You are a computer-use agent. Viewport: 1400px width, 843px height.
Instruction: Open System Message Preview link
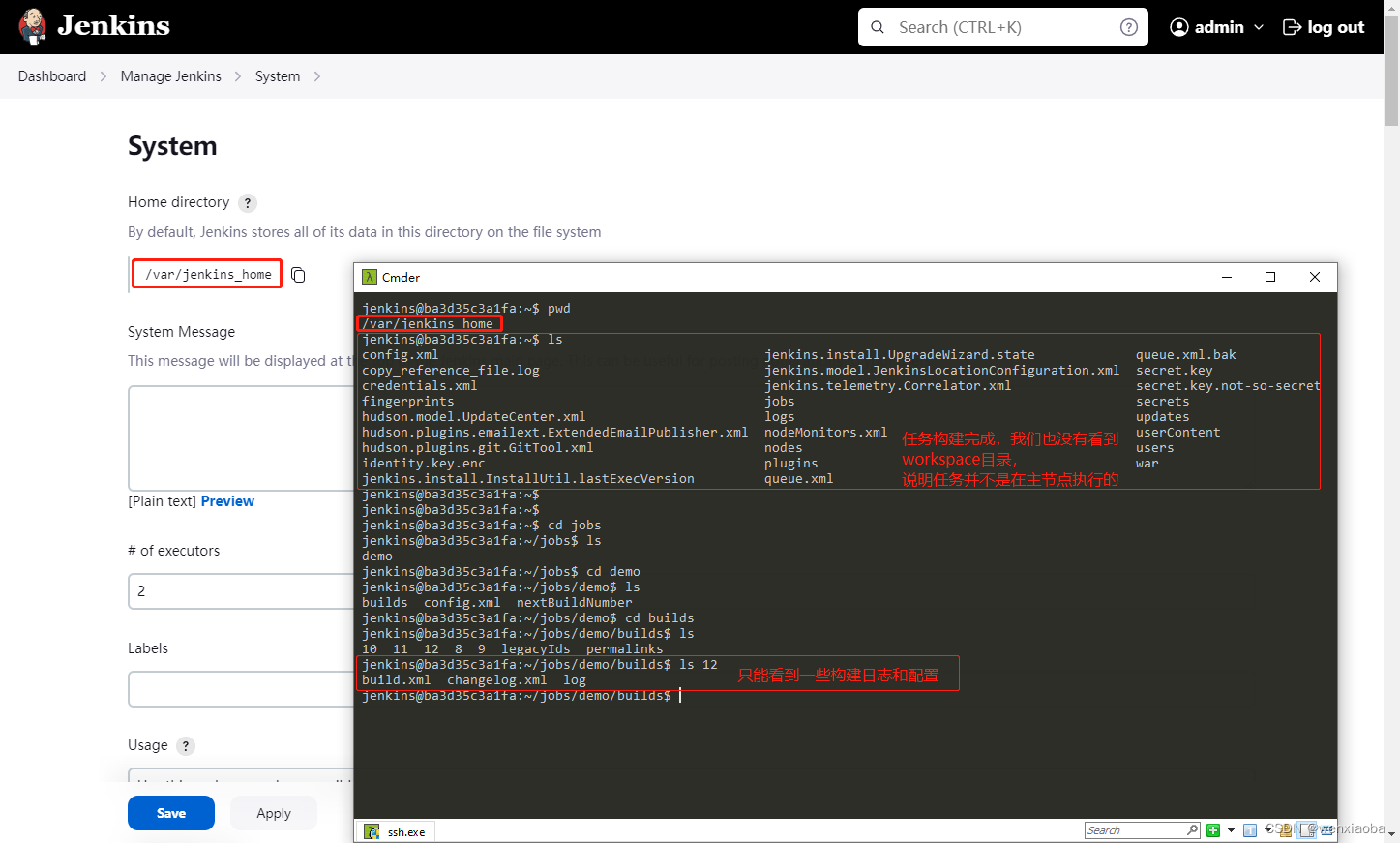tap(227, 501)
